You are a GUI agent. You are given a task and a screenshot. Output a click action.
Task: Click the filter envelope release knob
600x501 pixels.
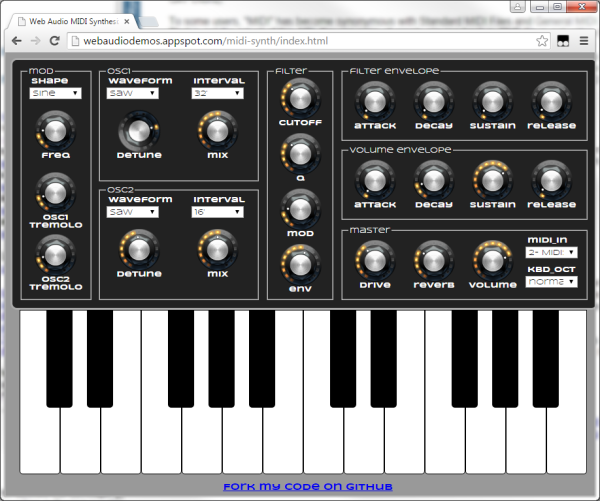pyautogui.click(x=551, y=101)
